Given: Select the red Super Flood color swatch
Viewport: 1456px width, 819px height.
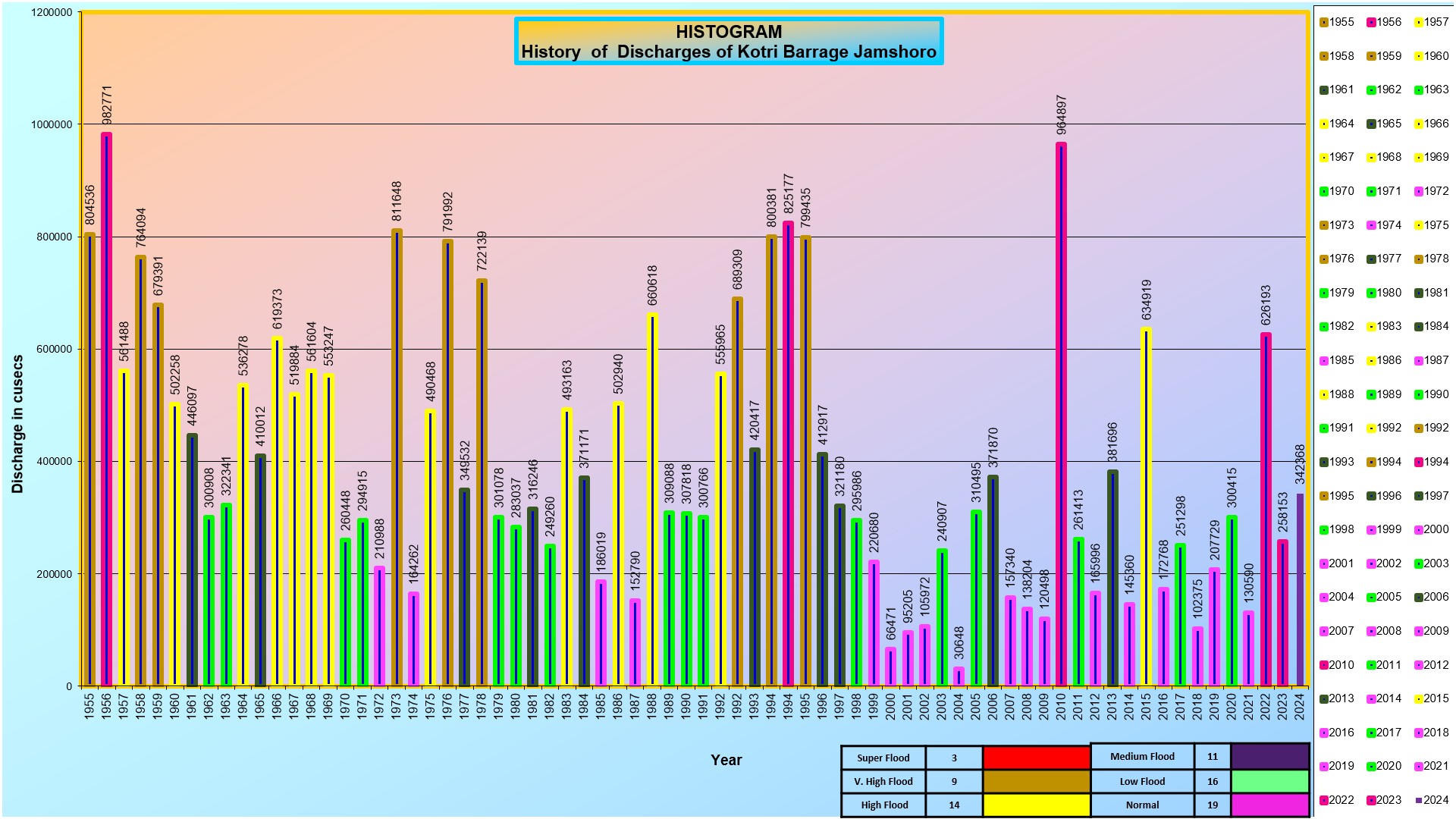Looking at the screenshot, I should (1036, 758).
